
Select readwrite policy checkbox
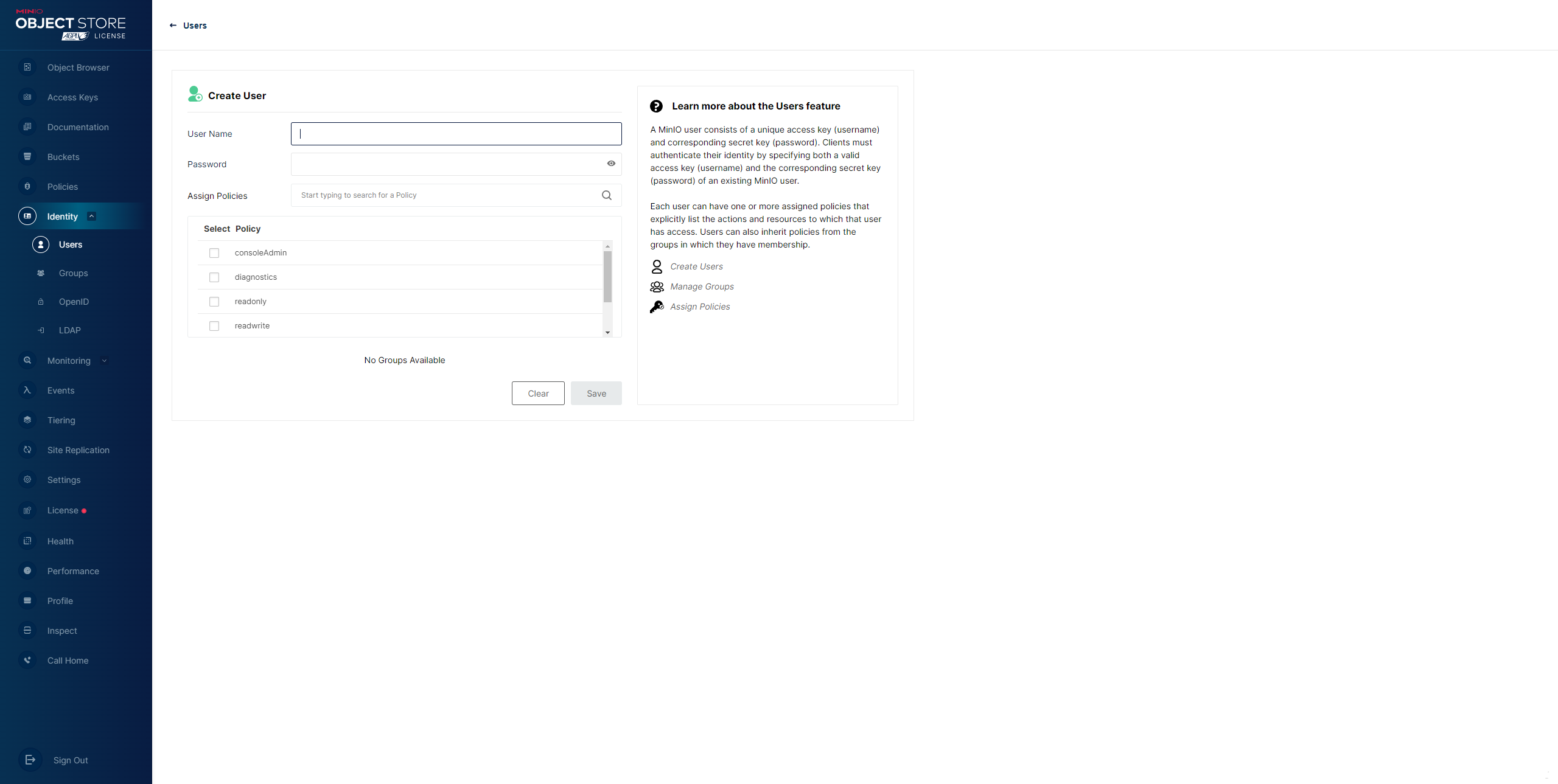tap(214, 325)
